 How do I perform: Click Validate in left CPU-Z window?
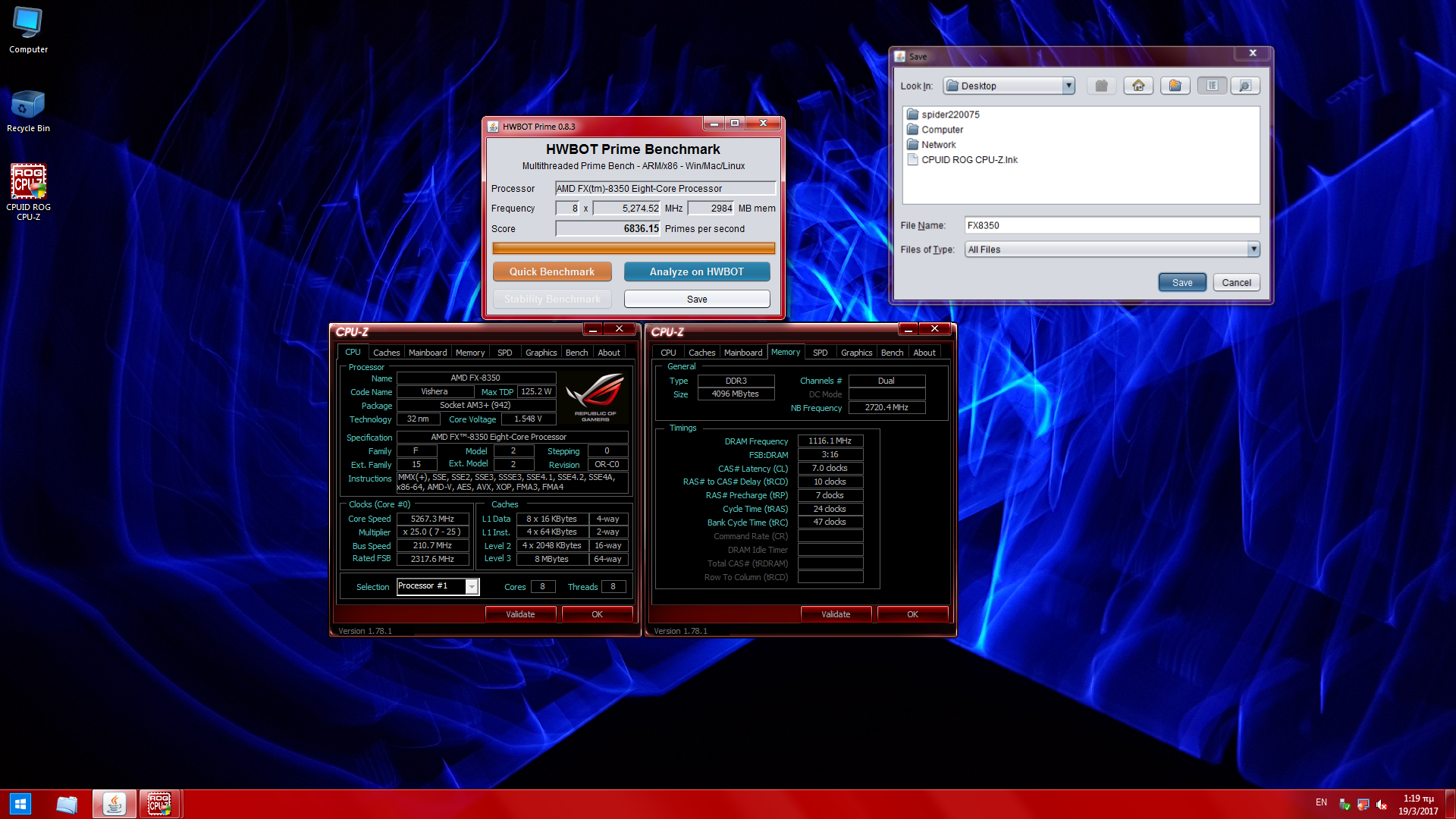[520, 614]
